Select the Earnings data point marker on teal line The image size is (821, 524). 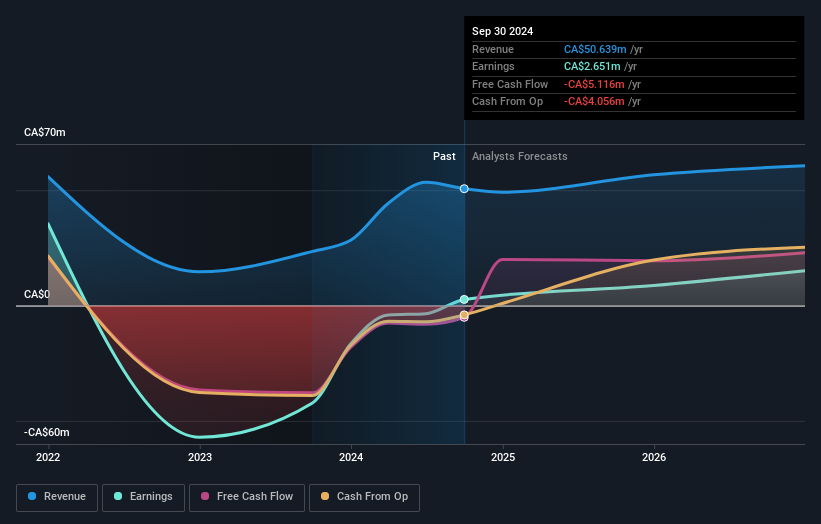464,299
